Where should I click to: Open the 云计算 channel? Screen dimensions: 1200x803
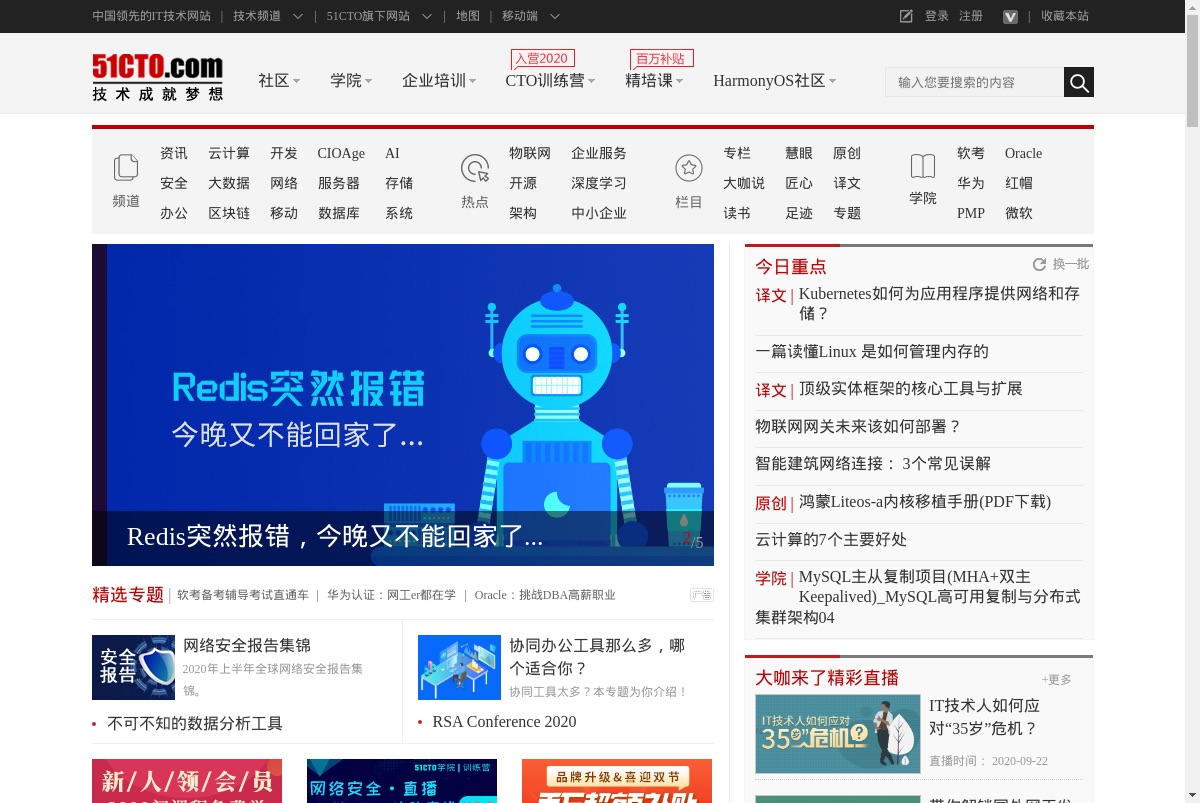pos(229,153)
